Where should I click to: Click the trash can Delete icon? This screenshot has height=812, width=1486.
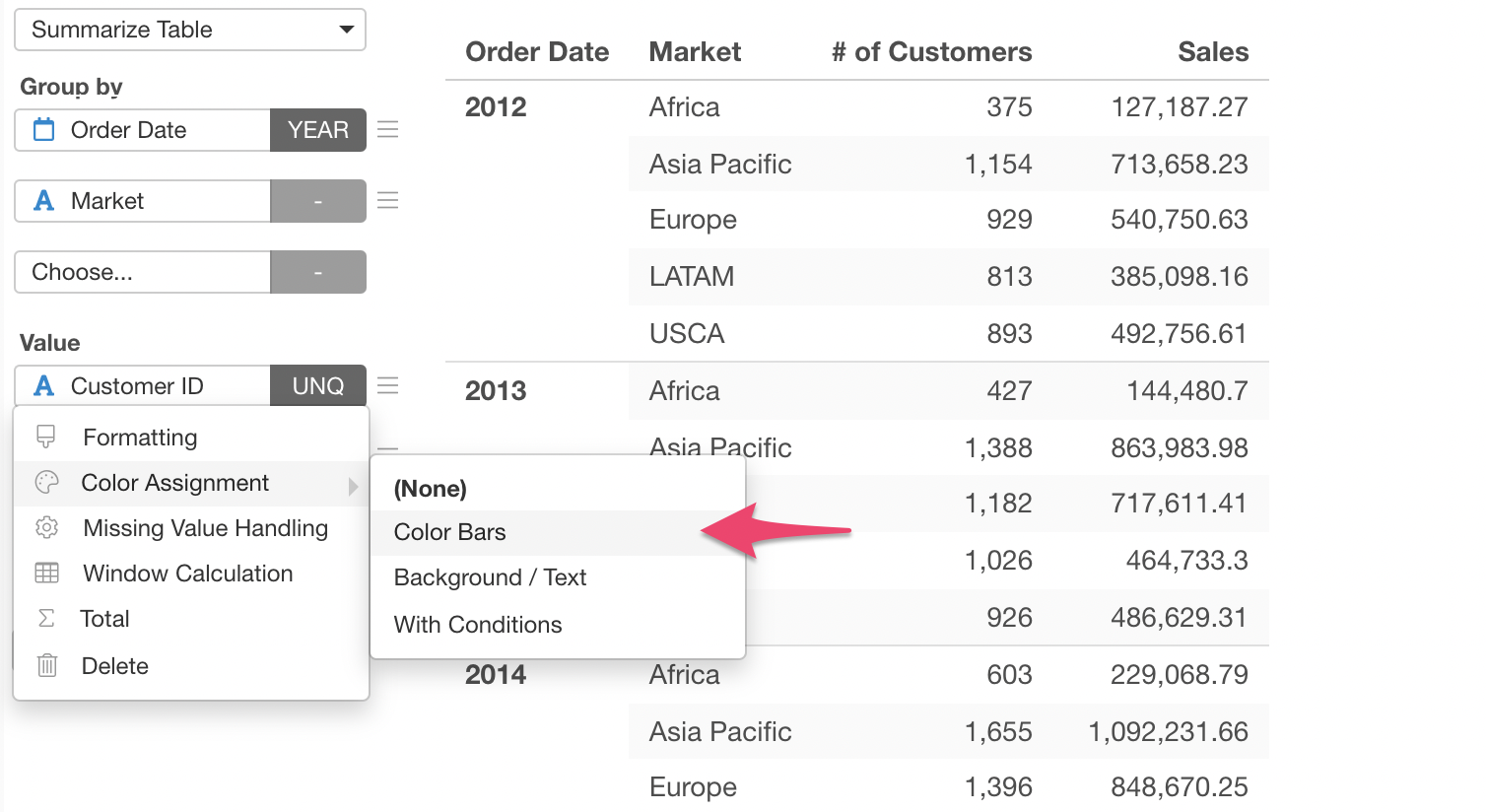pyautogui.click(x=46, y=665)
